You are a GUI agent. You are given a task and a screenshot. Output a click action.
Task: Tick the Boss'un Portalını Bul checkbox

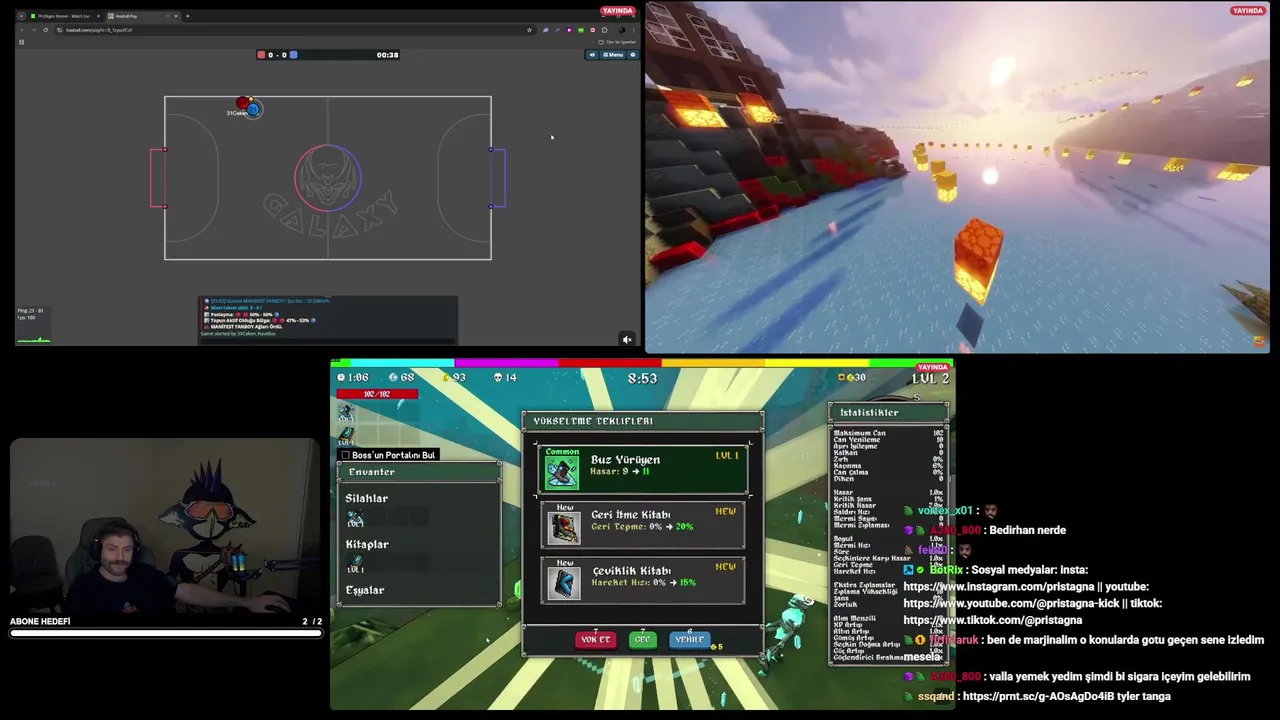[346, 455]
